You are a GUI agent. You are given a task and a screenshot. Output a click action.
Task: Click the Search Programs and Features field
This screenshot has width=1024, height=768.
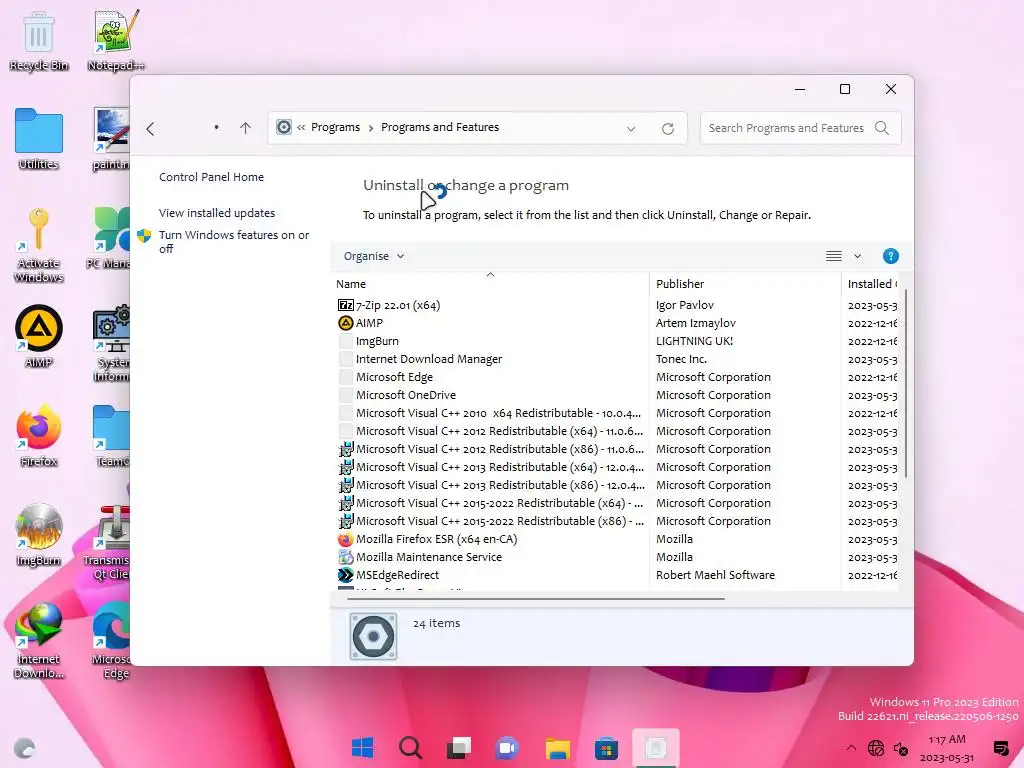click(800, 128)
